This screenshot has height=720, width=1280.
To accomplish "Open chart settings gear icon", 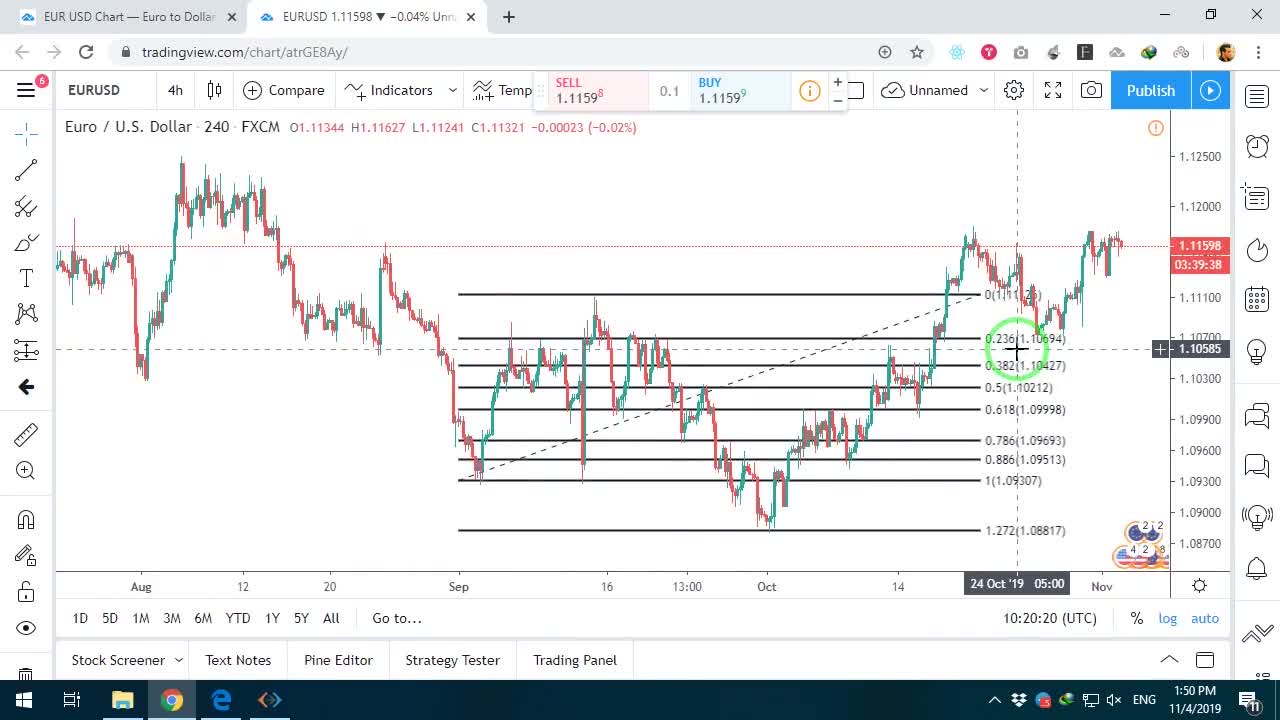I will click(1014, 90).
